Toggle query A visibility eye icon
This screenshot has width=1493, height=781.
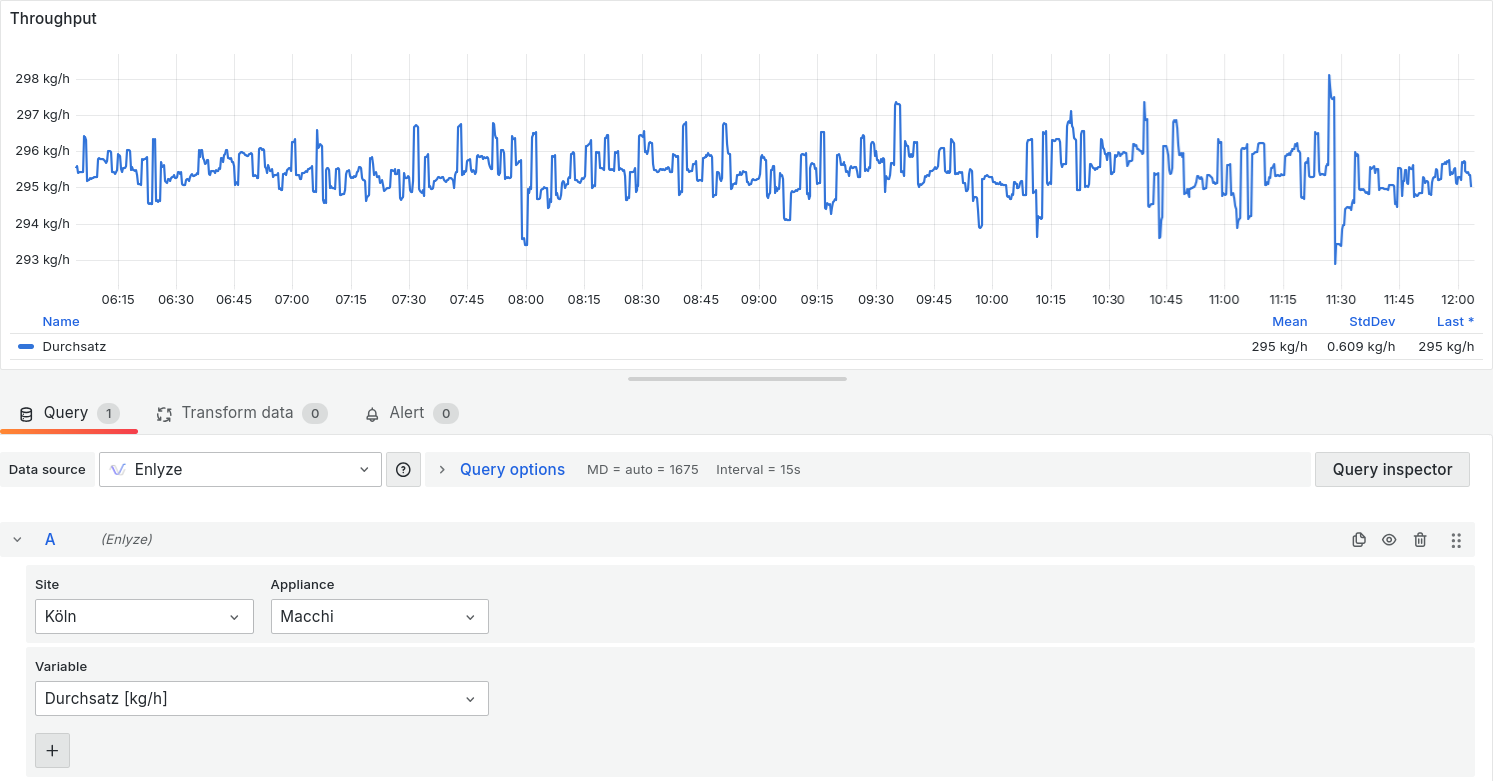[1389, 540]
